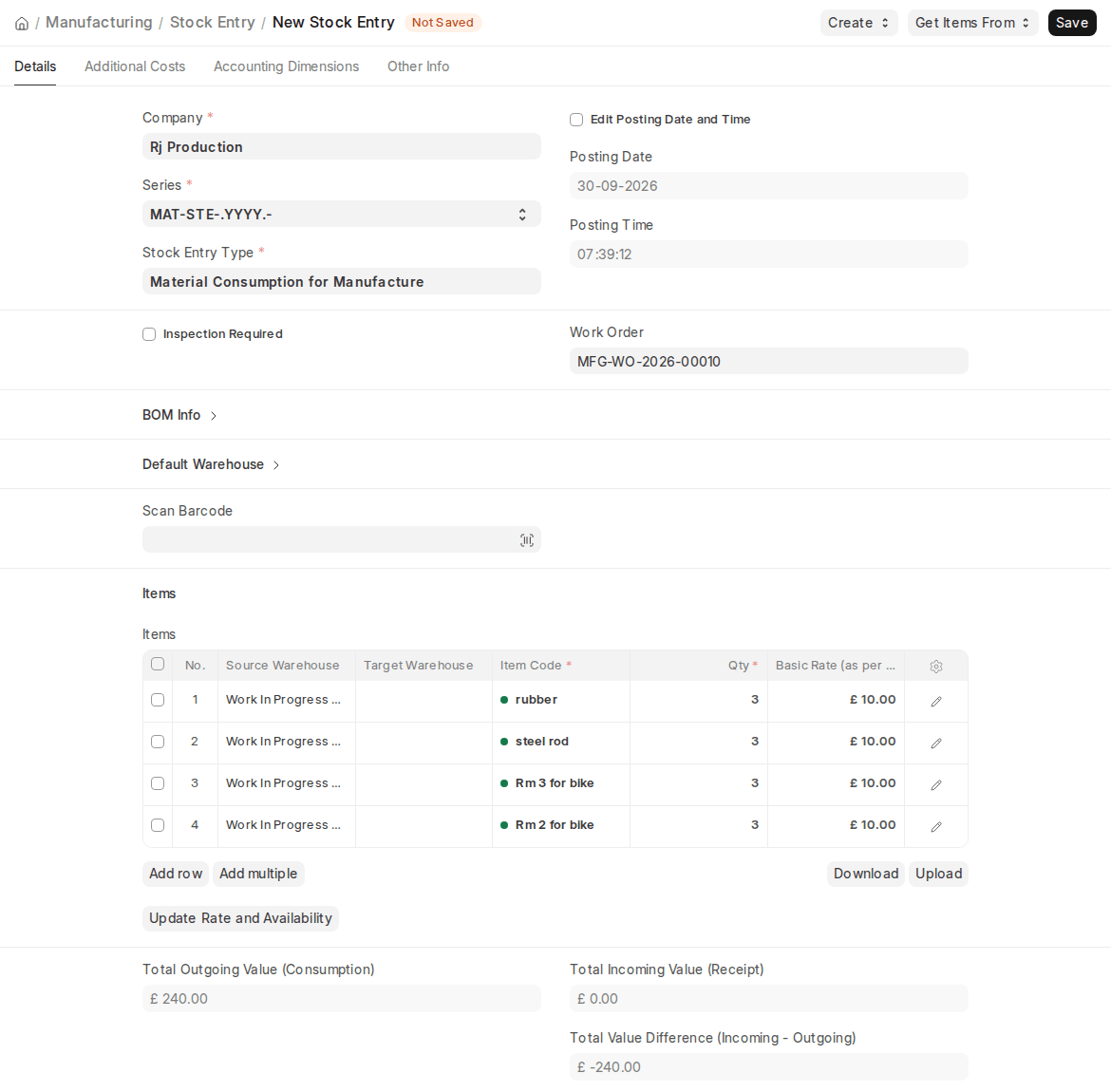Open barcode scanner icon in Scan Barcode field
The width and height of the screenshot is (1111, 1092).
(x=526, y=540)
